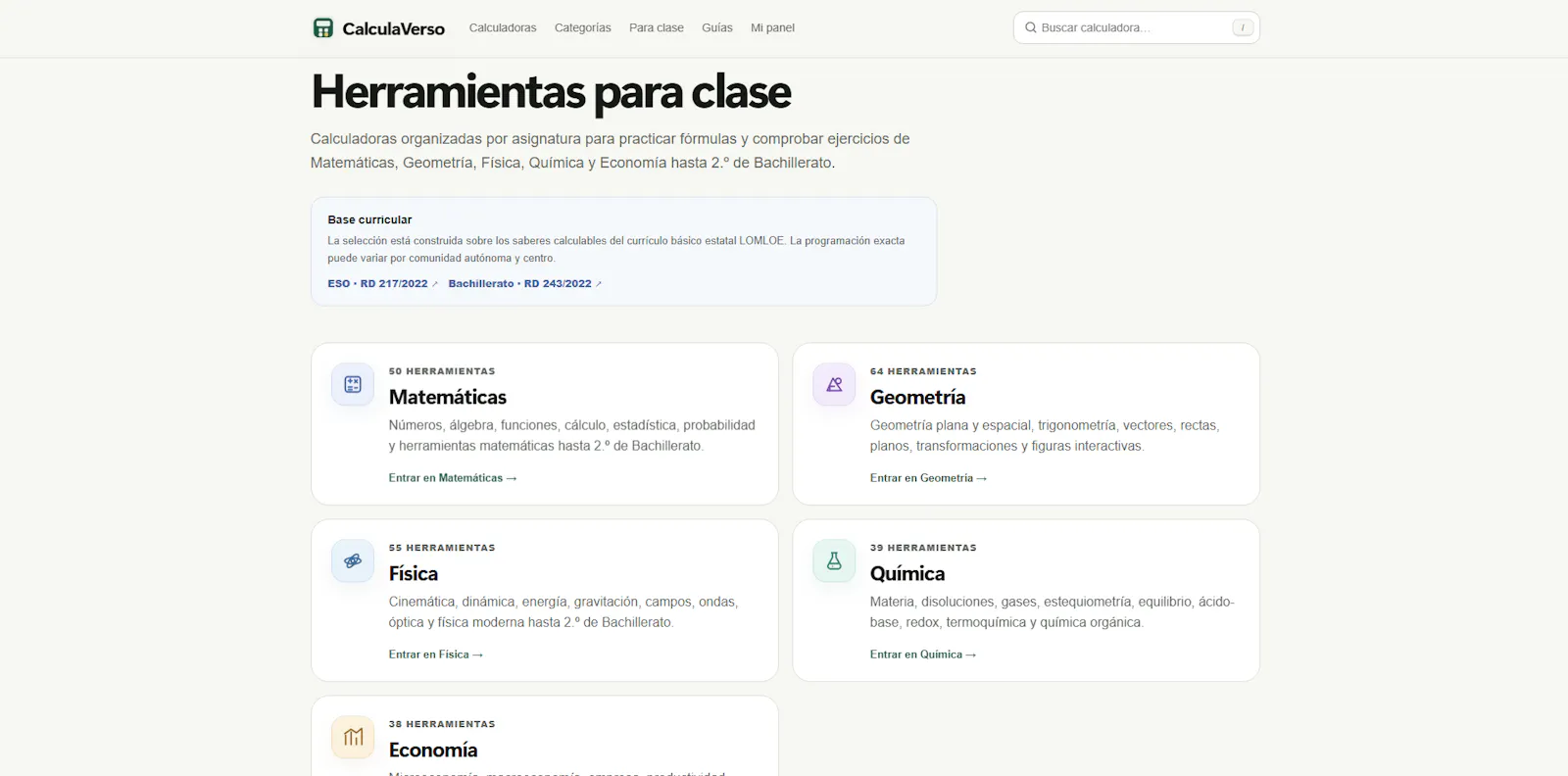1568x776 pixels.
Task: Click the Matemáticas calculator card icon
Action: [x=353, y=385]
